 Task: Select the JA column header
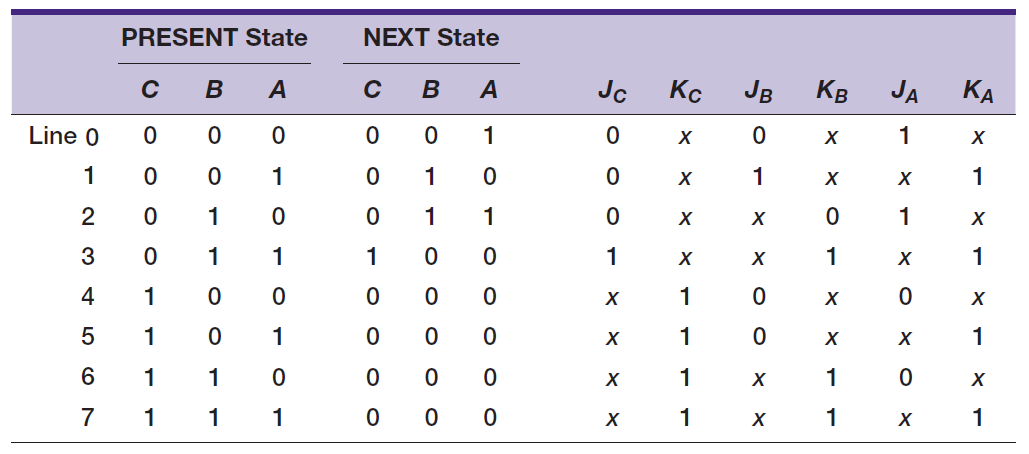point(904,94)
